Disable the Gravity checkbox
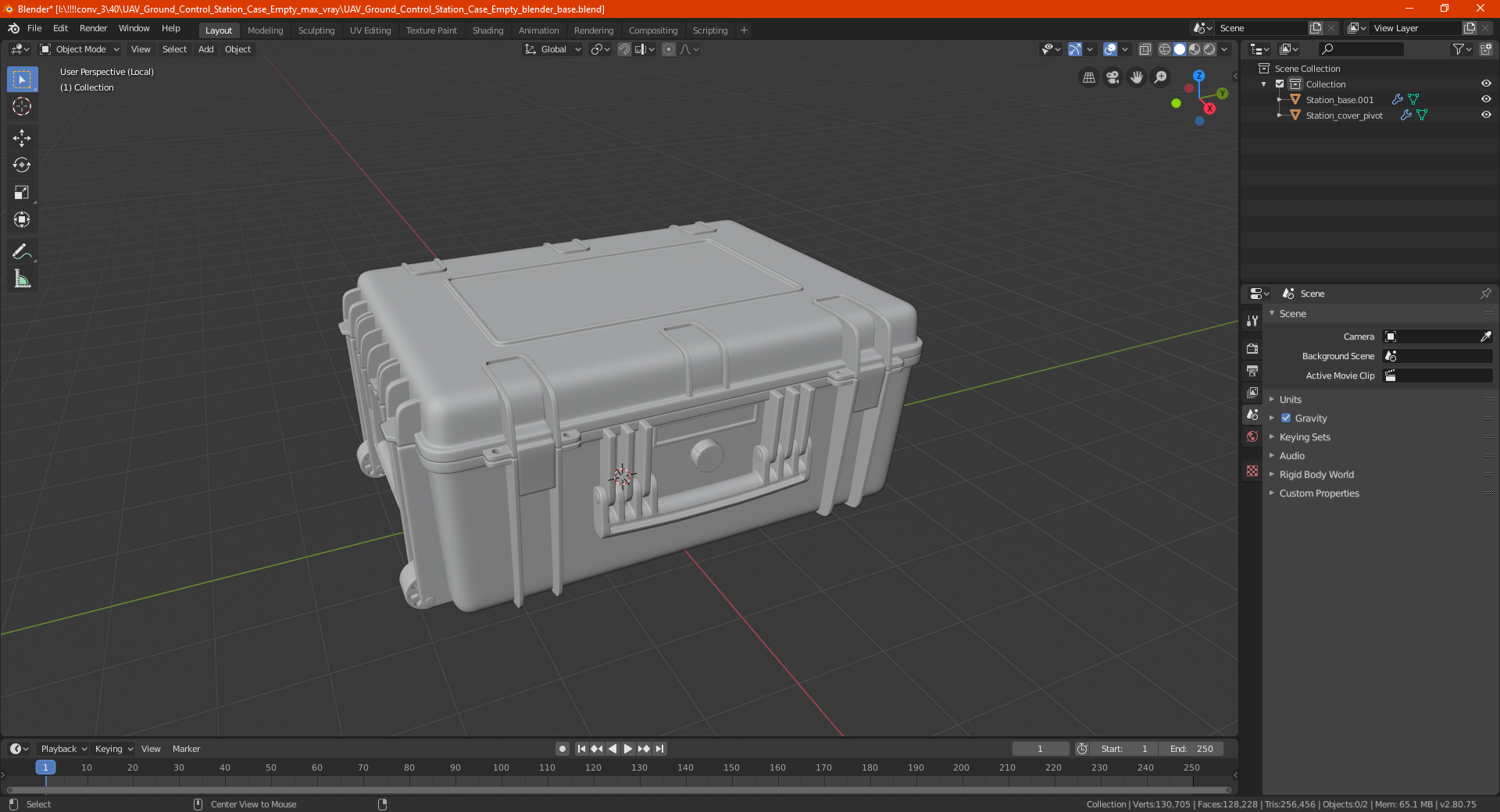The height and width of the screenshot is (812, 1500). point(1286,418)
